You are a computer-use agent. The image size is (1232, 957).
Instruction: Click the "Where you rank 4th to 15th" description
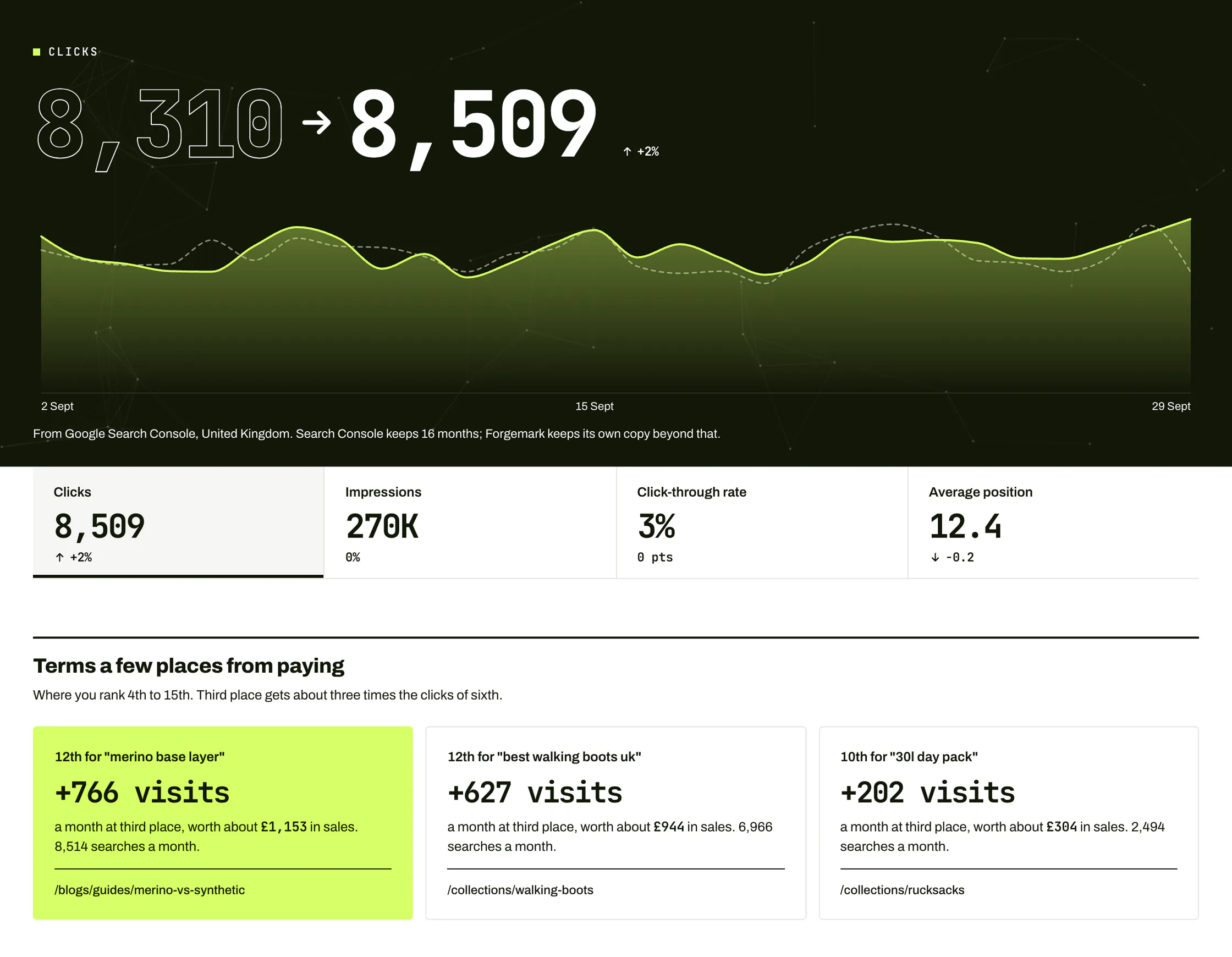point(267,695)
